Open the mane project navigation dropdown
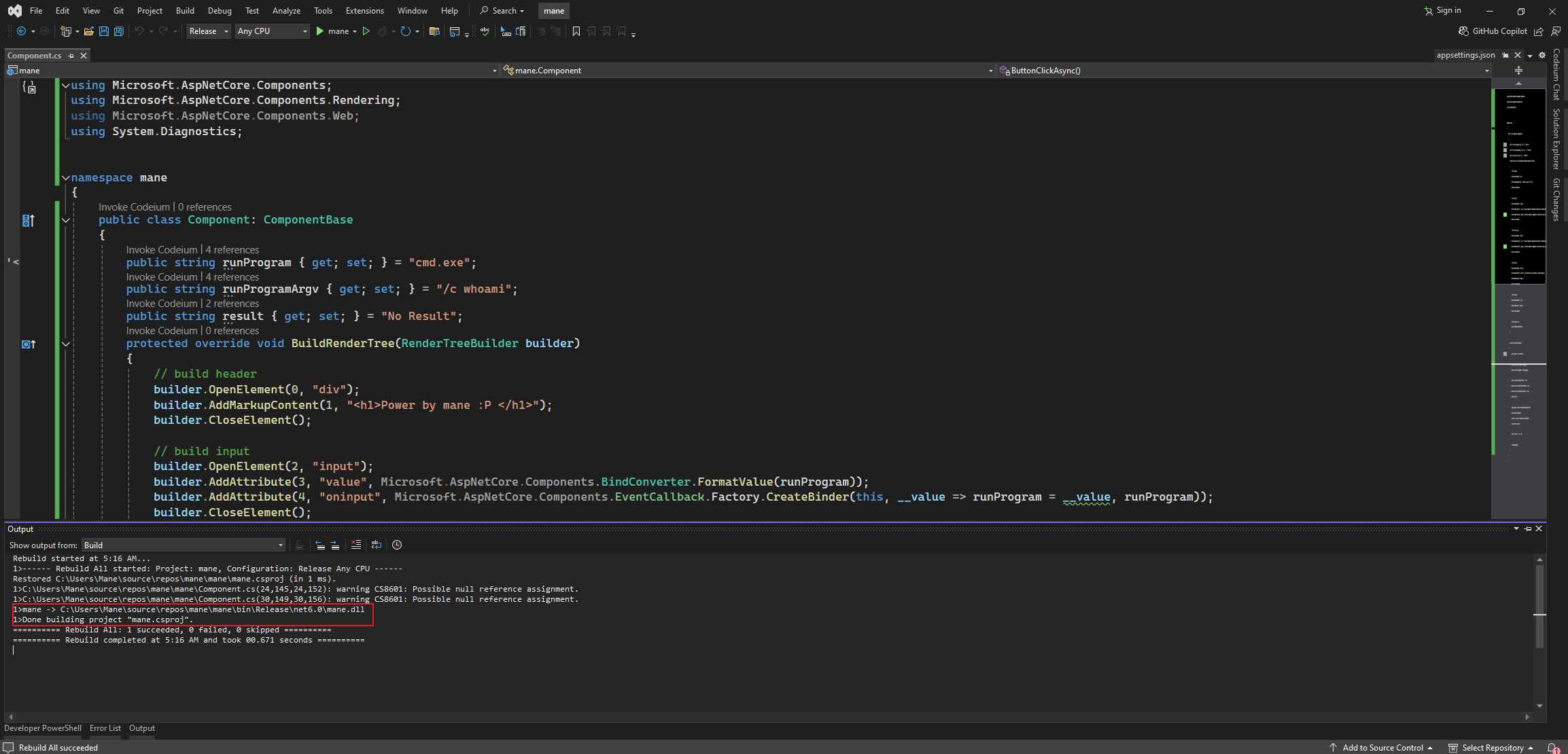Image resolution: width=1568 pixels, height=754 pixels. click(x=251, y=71)
